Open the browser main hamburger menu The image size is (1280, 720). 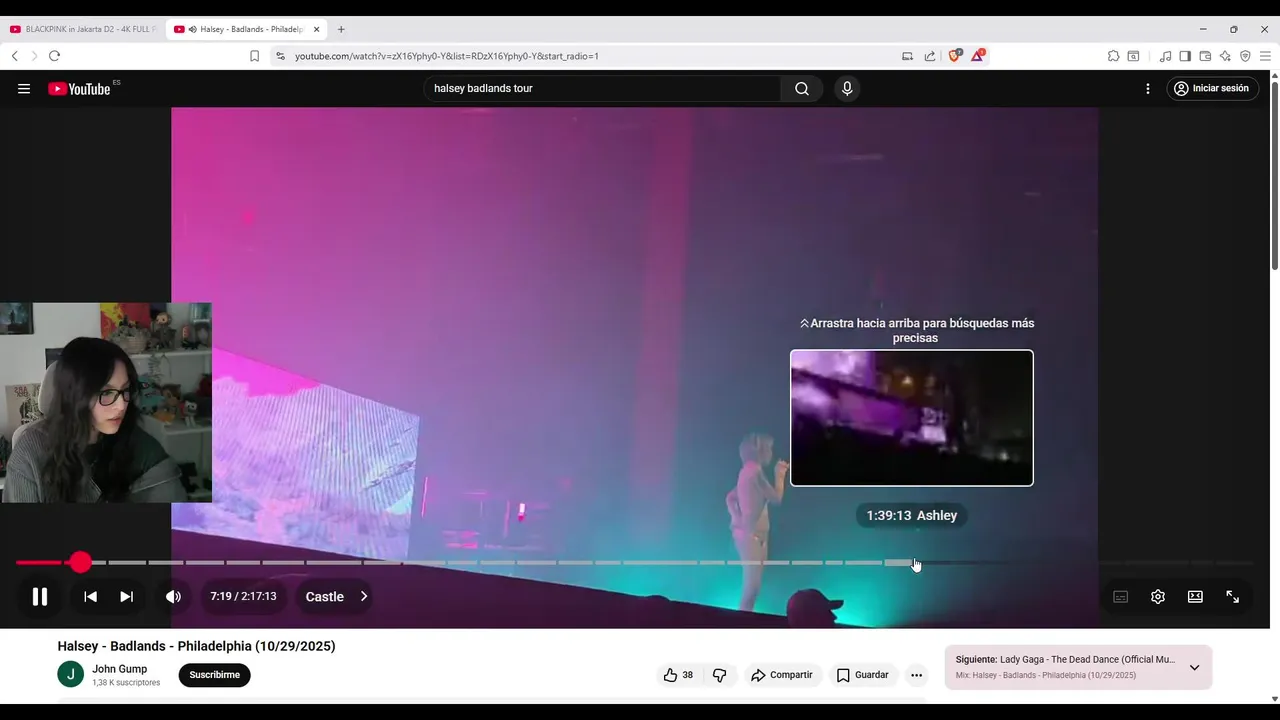[1266, 56]
